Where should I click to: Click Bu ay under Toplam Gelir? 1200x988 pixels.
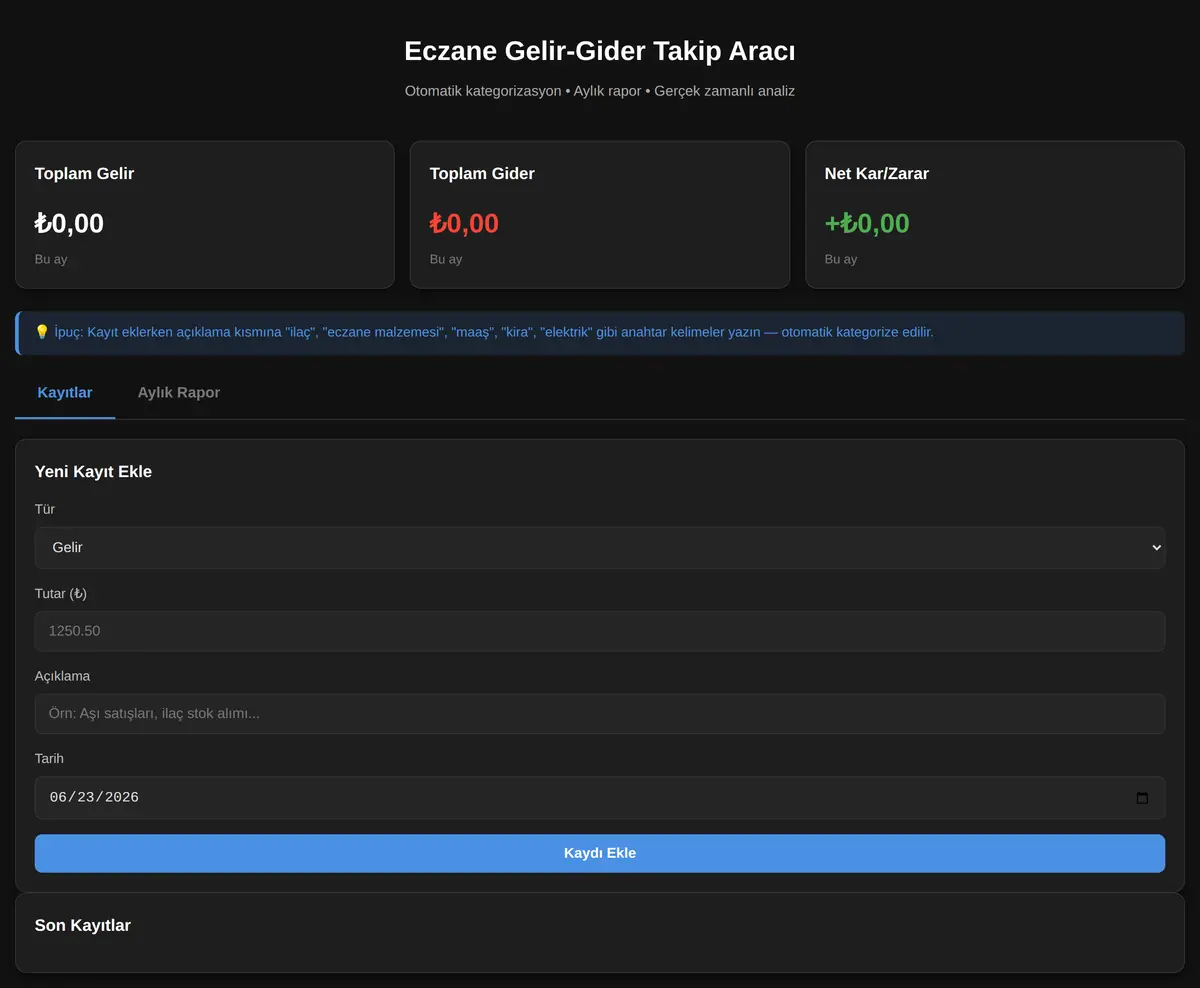51,259
